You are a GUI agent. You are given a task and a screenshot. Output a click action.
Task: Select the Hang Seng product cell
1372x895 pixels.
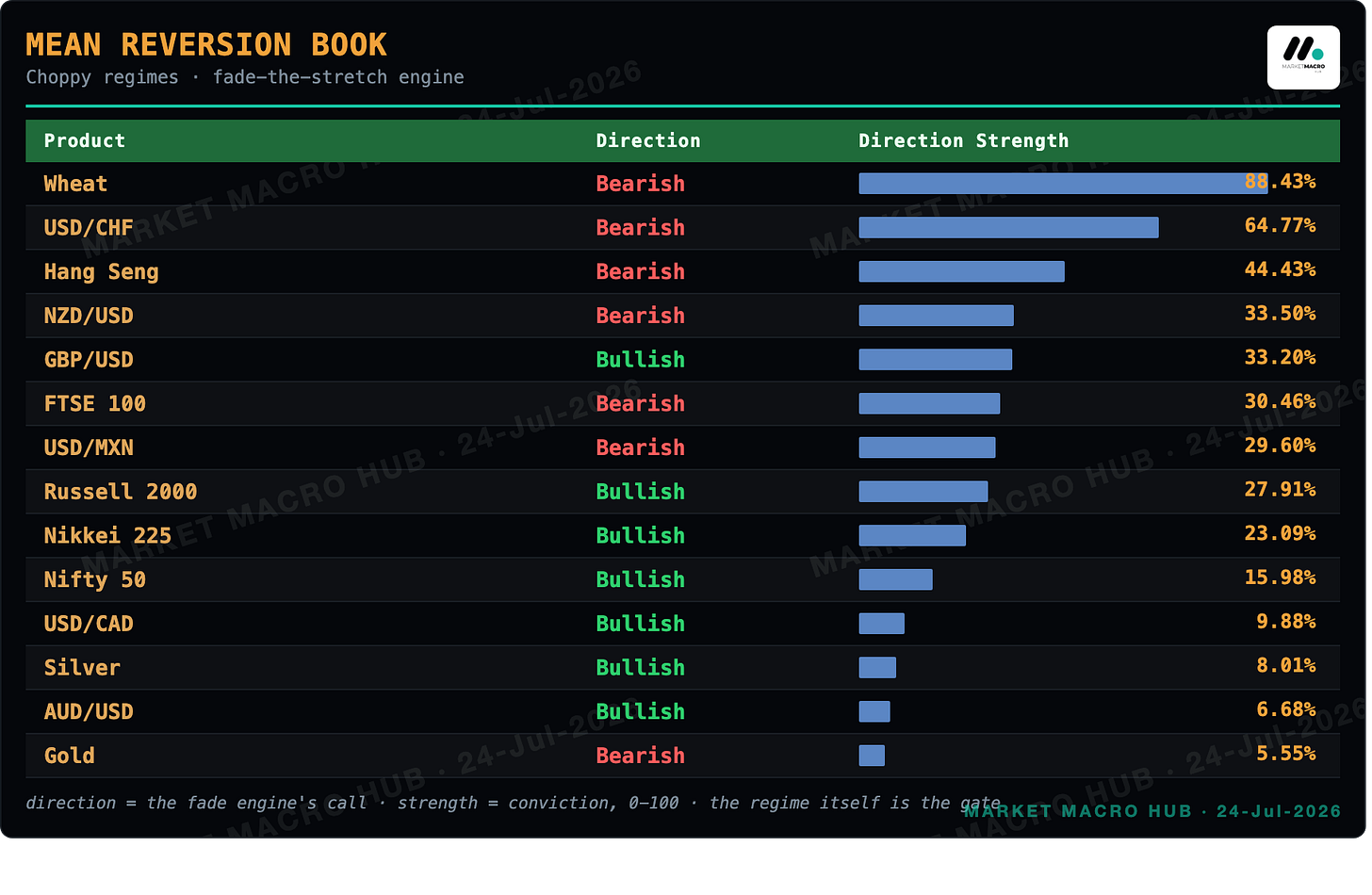click(x=102, y=272)
